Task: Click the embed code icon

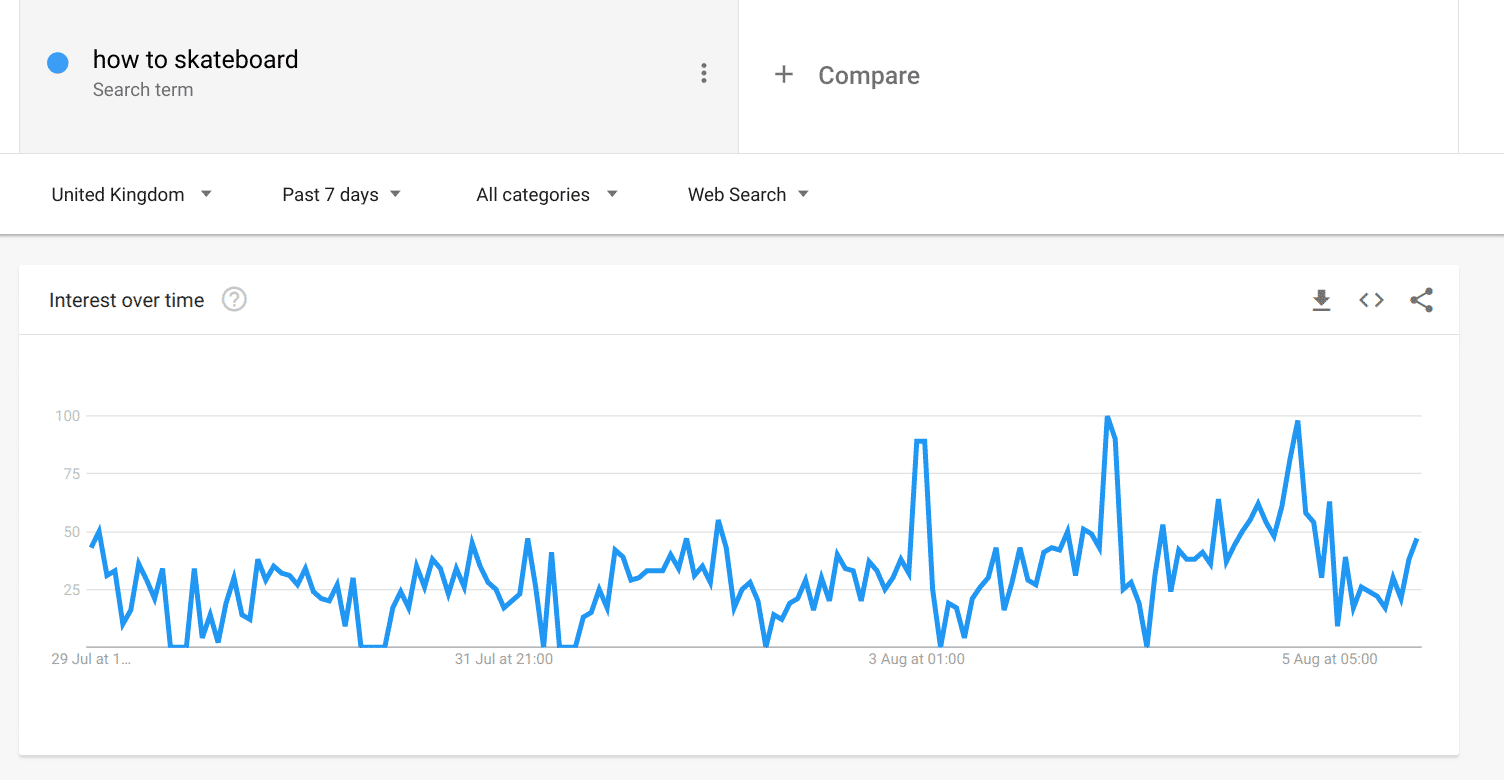Action: (x=1371, y=300)
